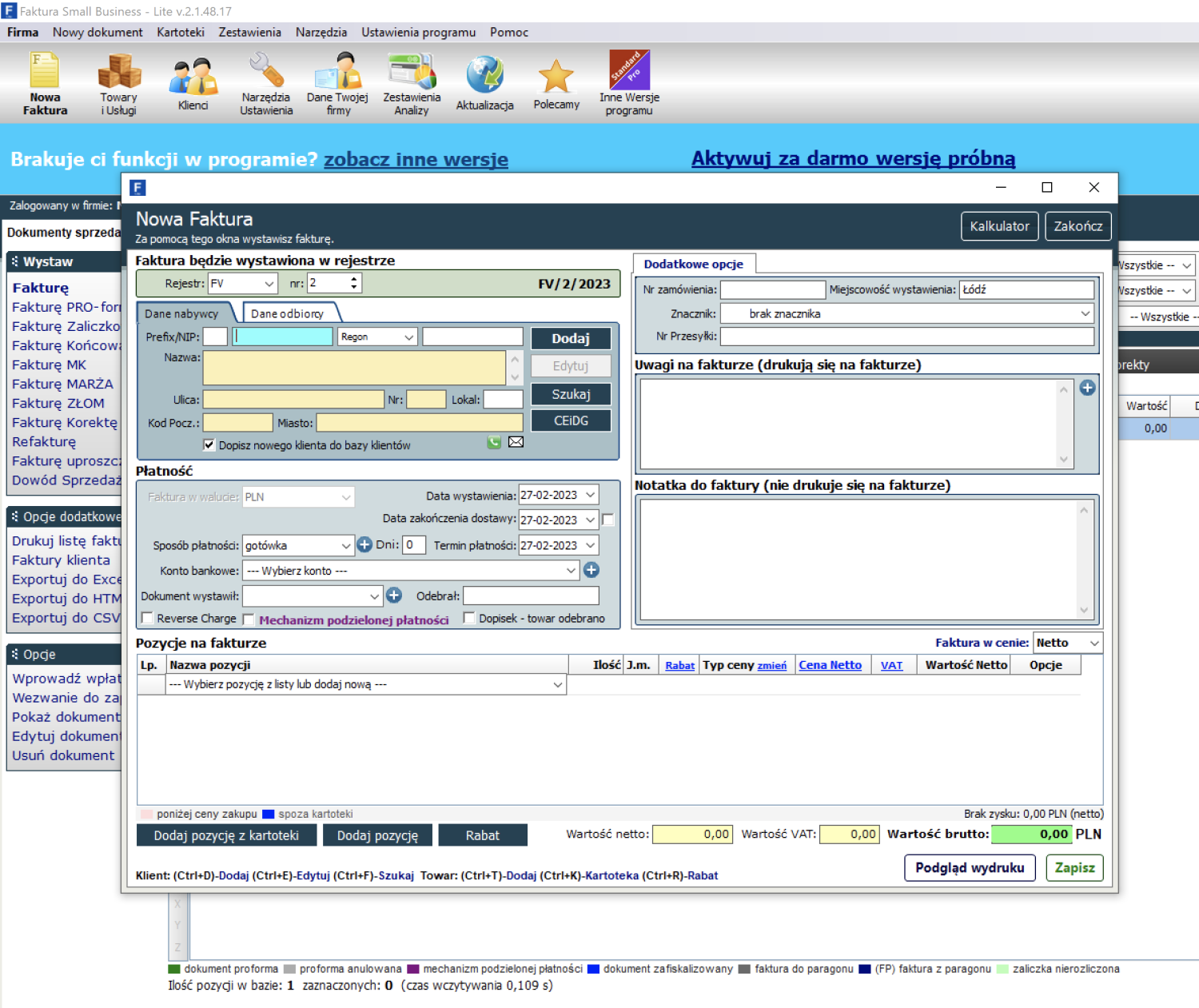This screenshot has width=1199, height=1008.
Task: Click Usuń dokument in sidebar
Action: [x=63, y=755]
